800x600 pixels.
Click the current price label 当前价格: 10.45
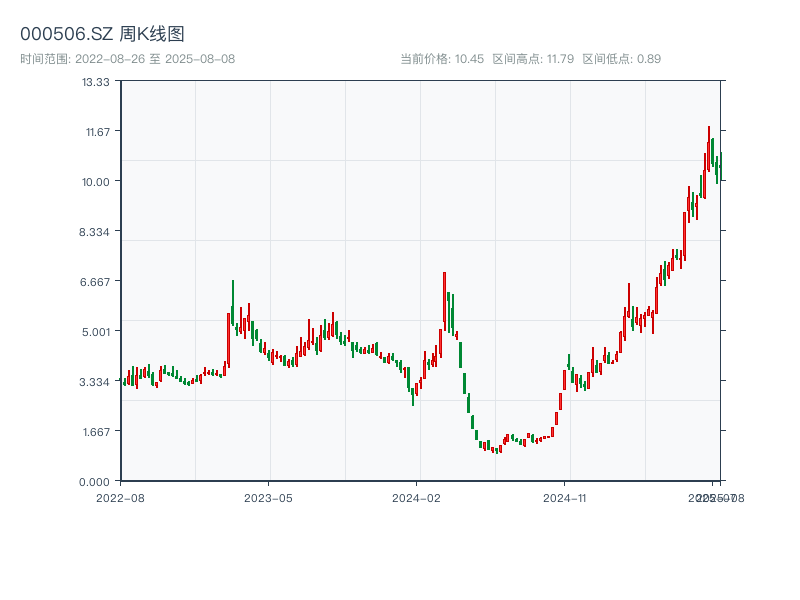[442, 59]
